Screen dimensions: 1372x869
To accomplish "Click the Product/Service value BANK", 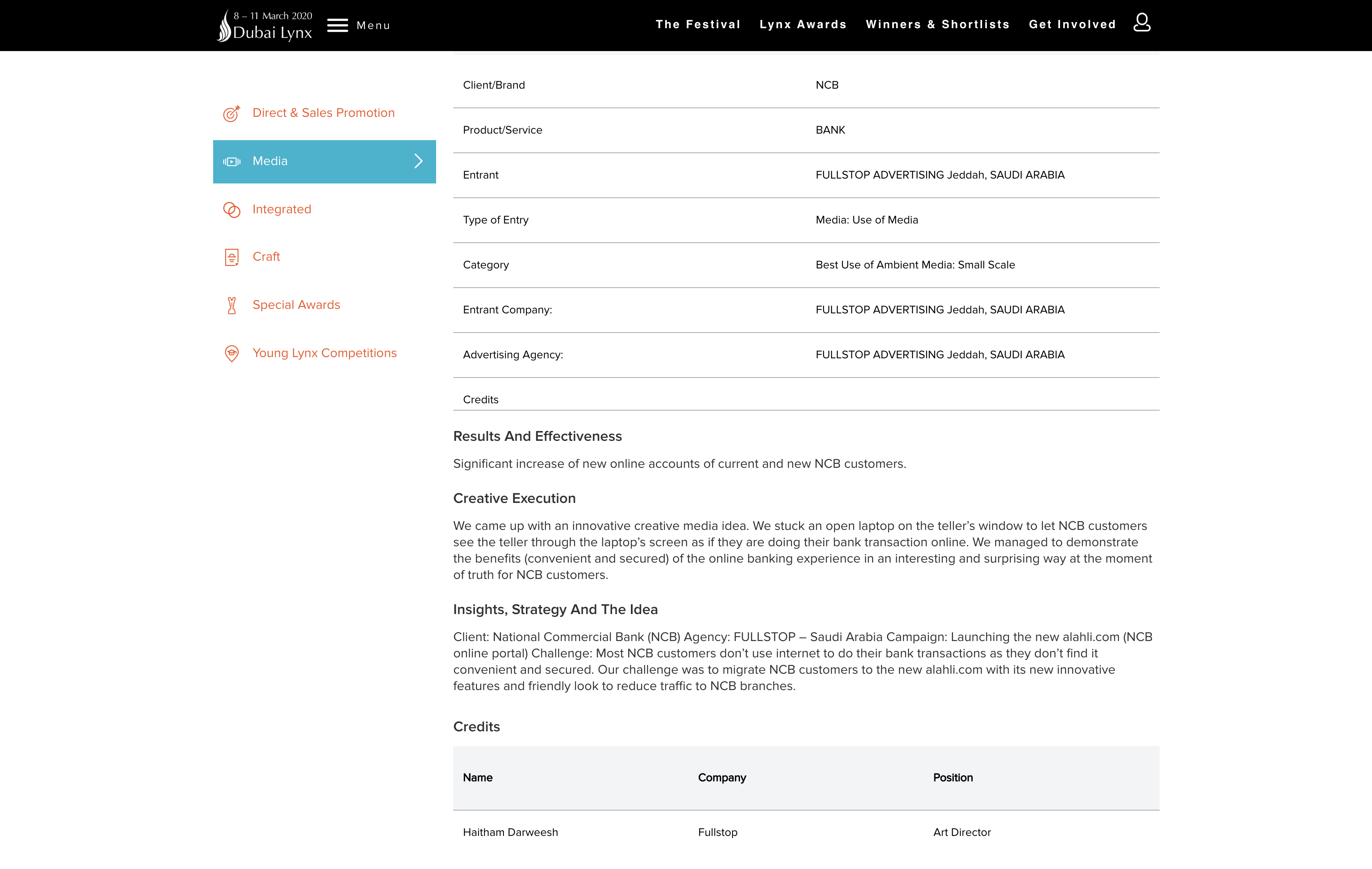I will pos(830,130).
